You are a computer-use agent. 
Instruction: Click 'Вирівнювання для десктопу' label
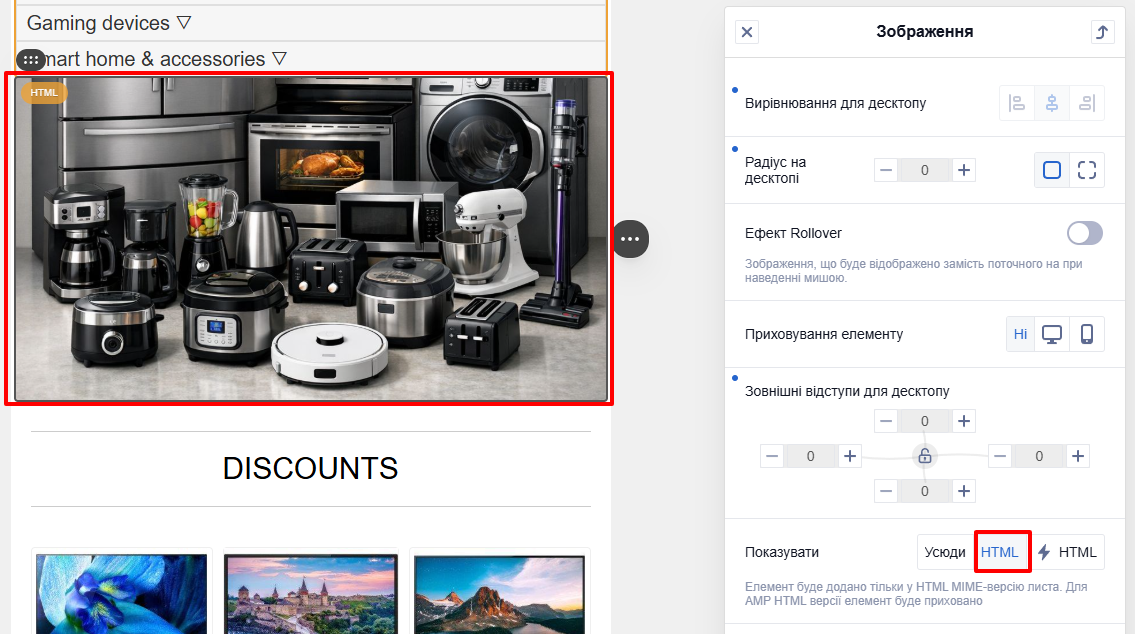(x=835, y=103)
